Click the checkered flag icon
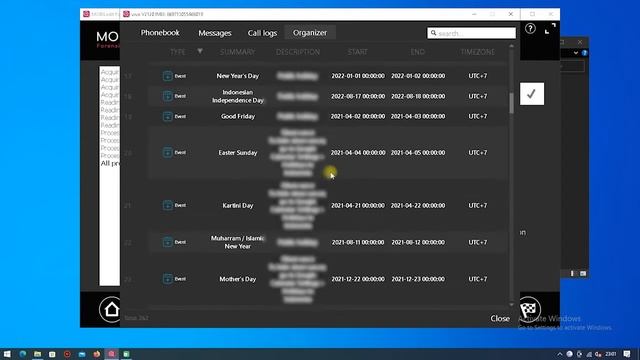 point(529,309)
